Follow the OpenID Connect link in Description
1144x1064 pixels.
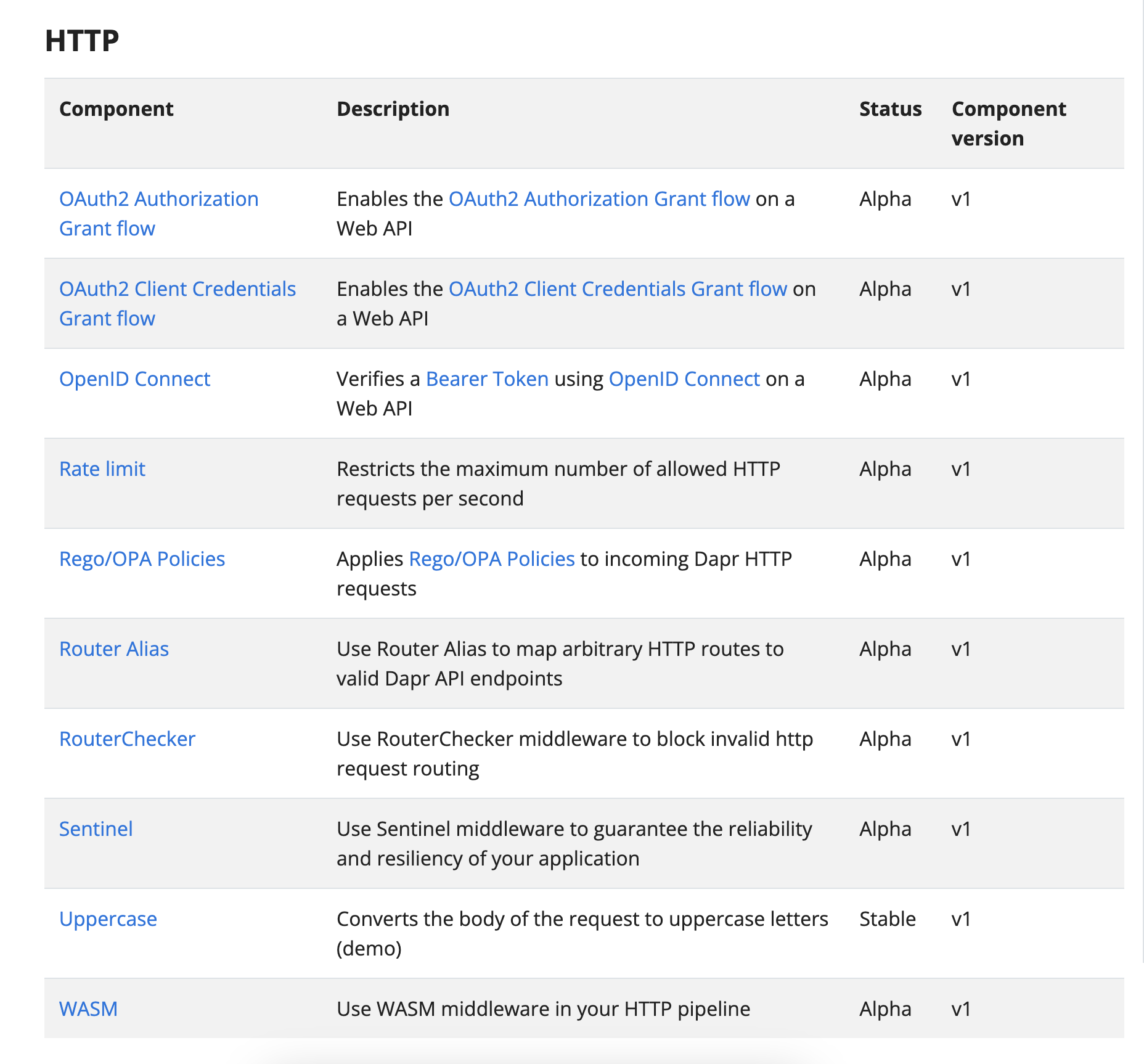pos(684,379)
